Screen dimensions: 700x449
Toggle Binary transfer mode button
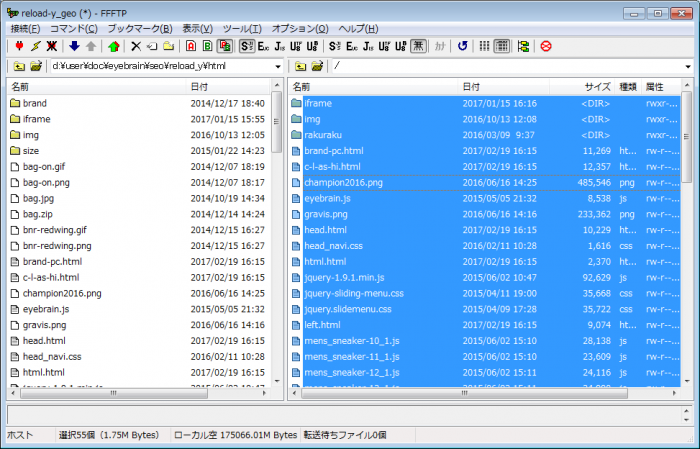(208, 46)
